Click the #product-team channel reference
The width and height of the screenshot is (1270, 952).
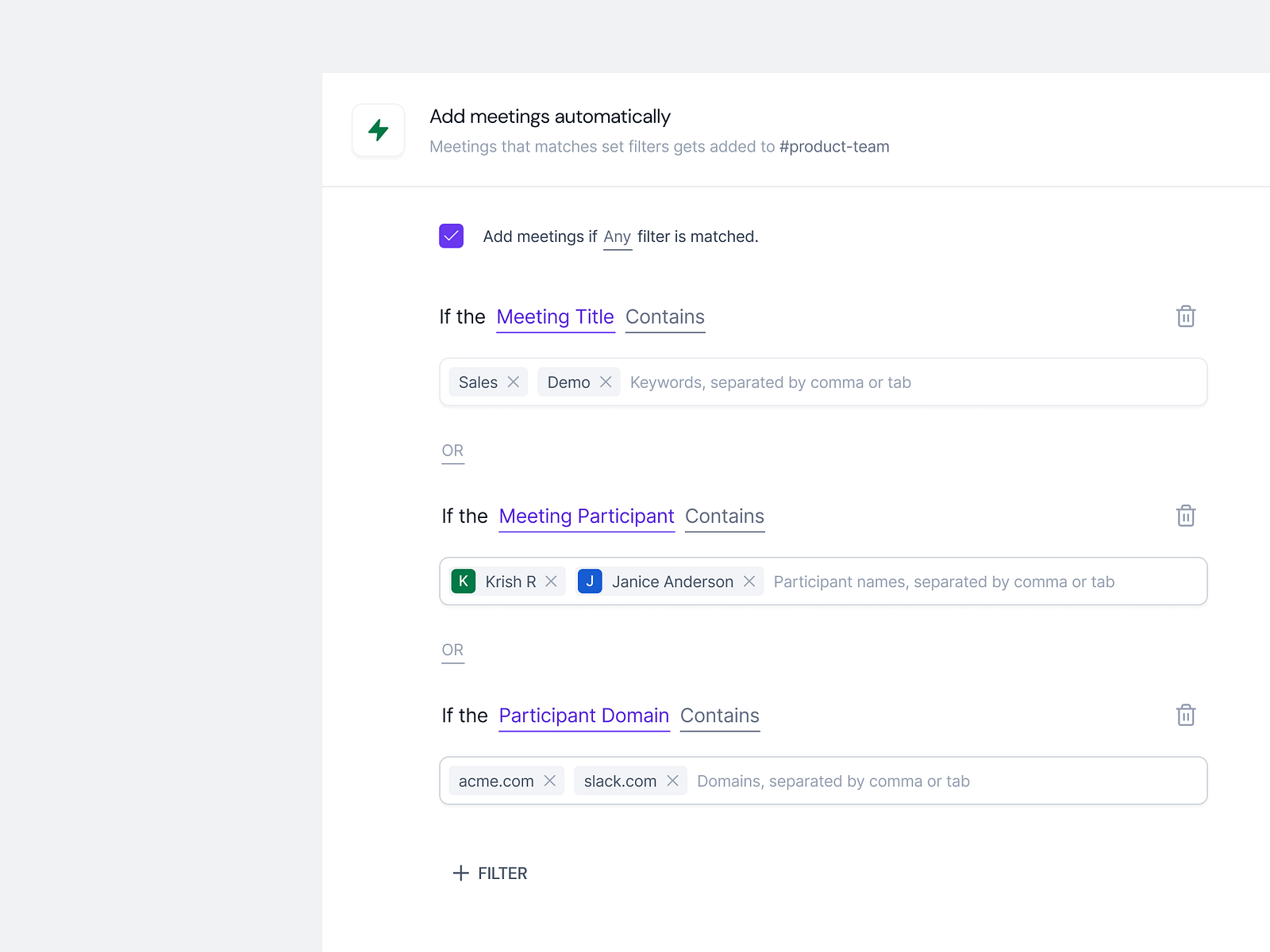point(833,146)
